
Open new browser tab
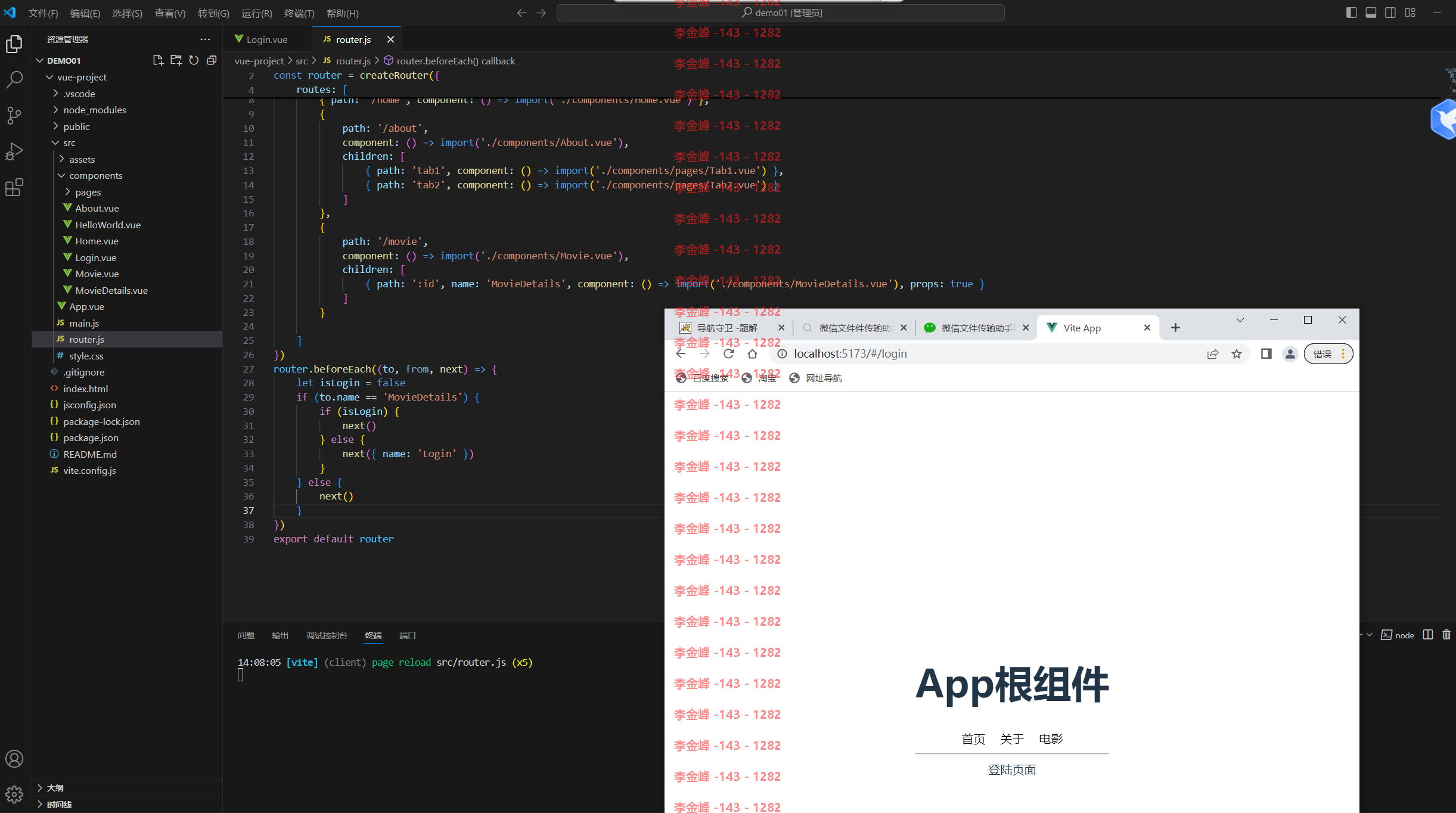coord(1175,327)
